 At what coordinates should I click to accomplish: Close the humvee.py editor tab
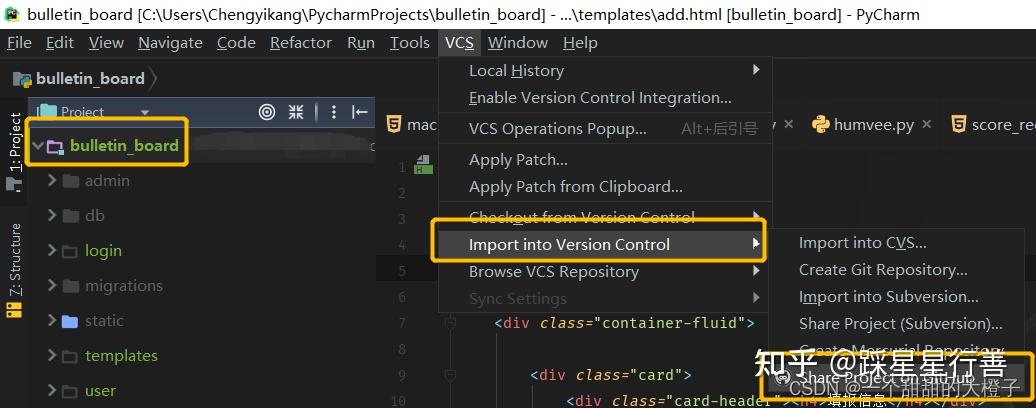(x=927, y=124)
